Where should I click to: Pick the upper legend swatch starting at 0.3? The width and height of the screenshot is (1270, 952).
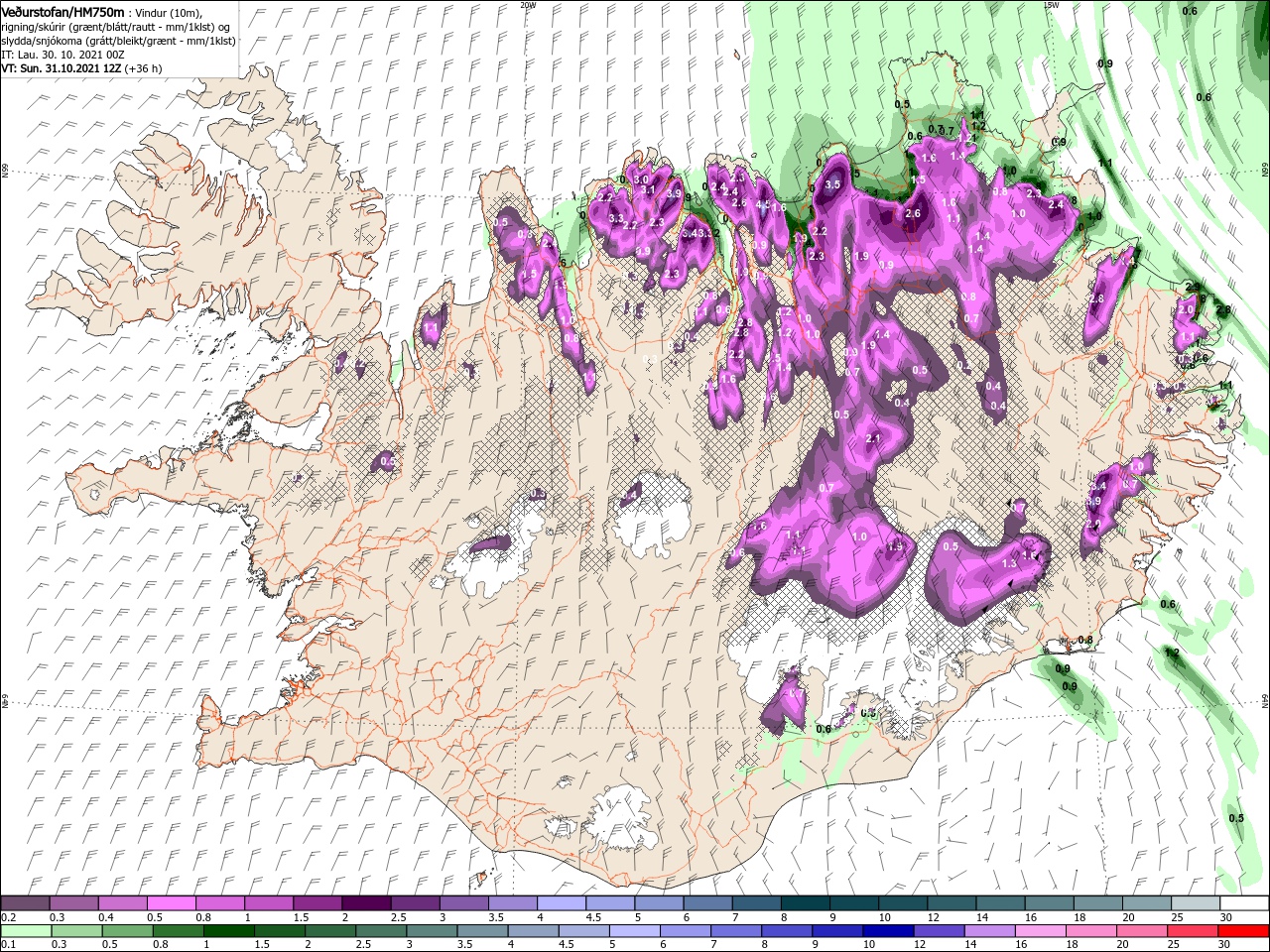coord(73,903)
